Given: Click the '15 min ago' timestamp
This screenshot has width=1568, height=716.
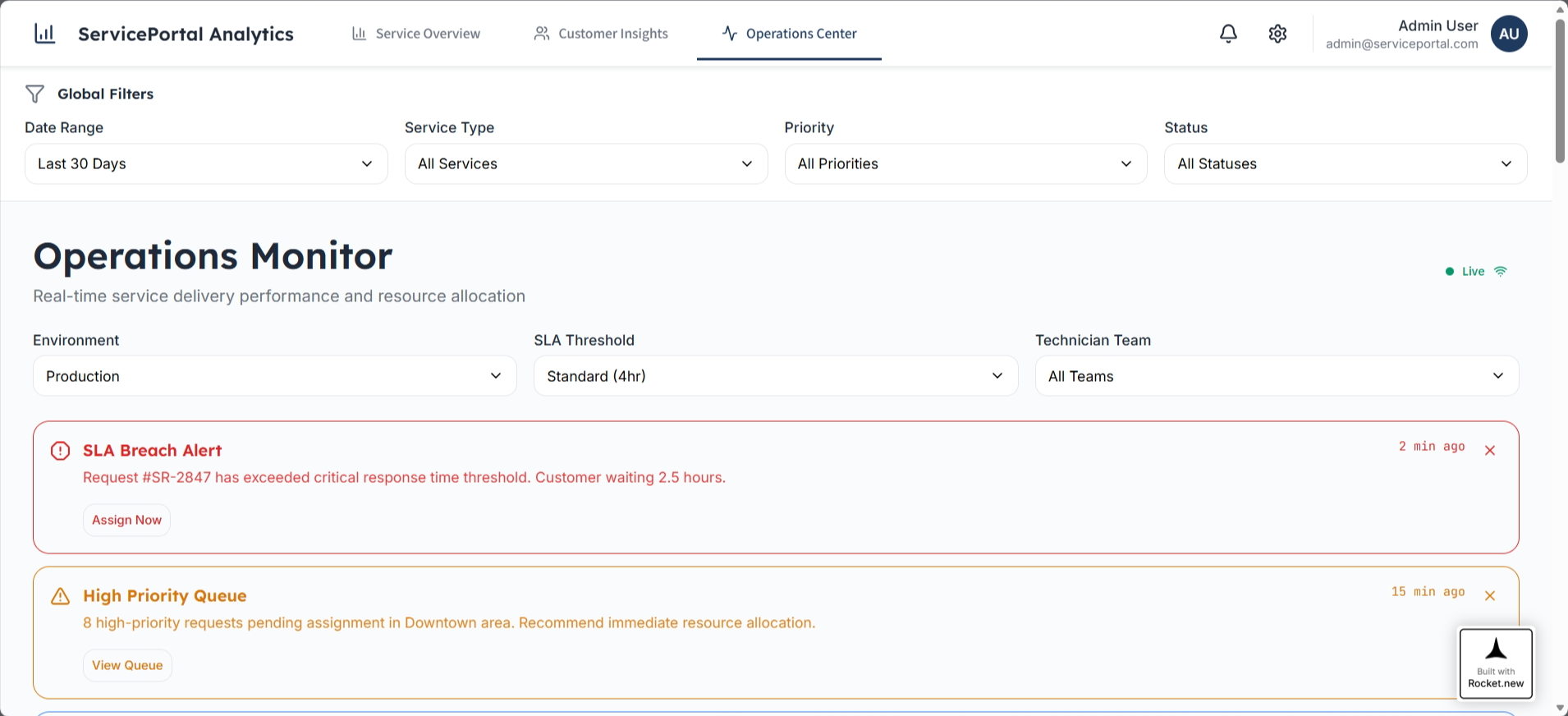Looking at the screenshot, I should pos(1428,591).
